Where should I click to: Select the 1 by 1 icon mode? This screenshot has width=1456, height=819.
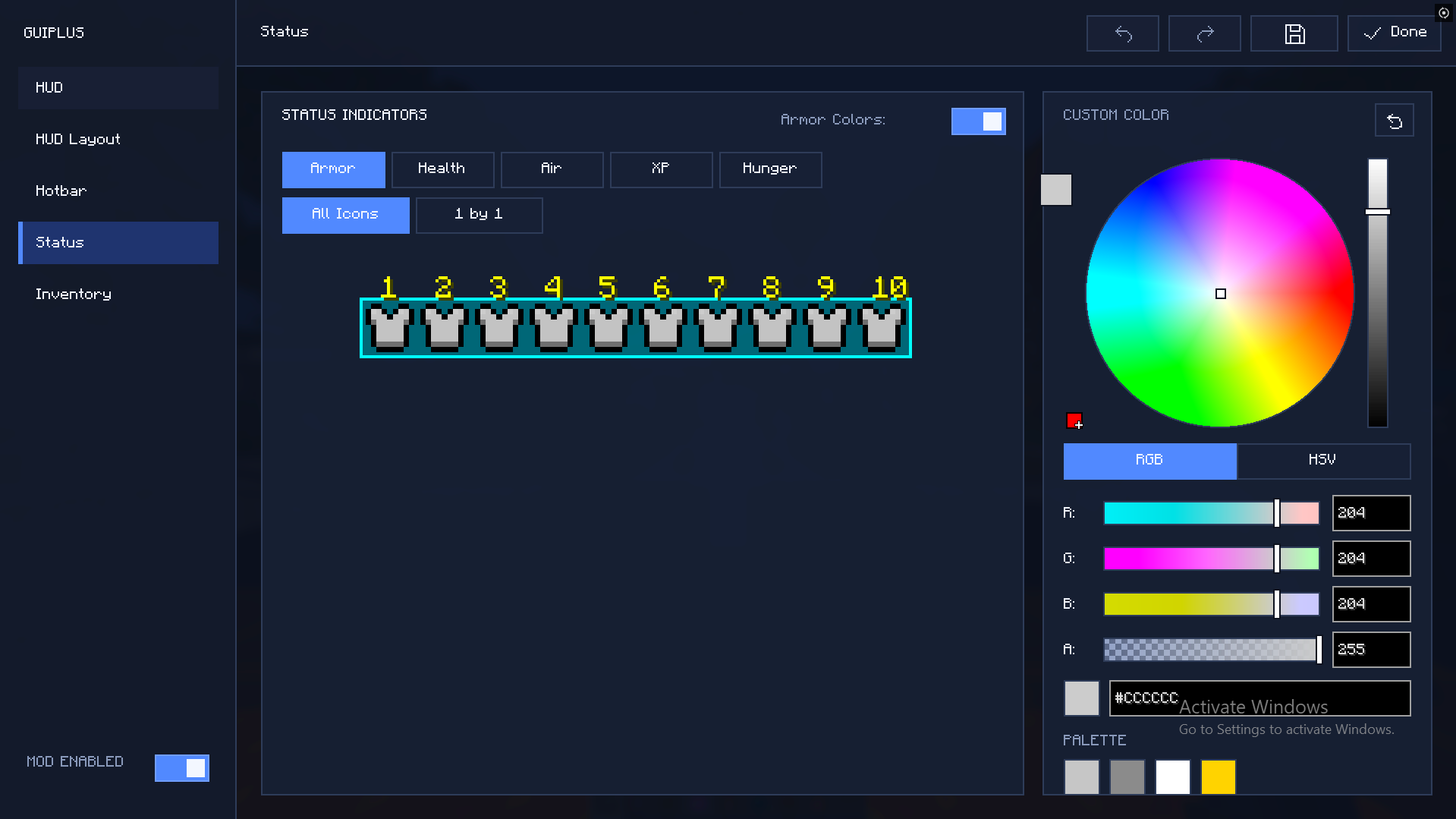pyautogui.click(x=479, y=215)
